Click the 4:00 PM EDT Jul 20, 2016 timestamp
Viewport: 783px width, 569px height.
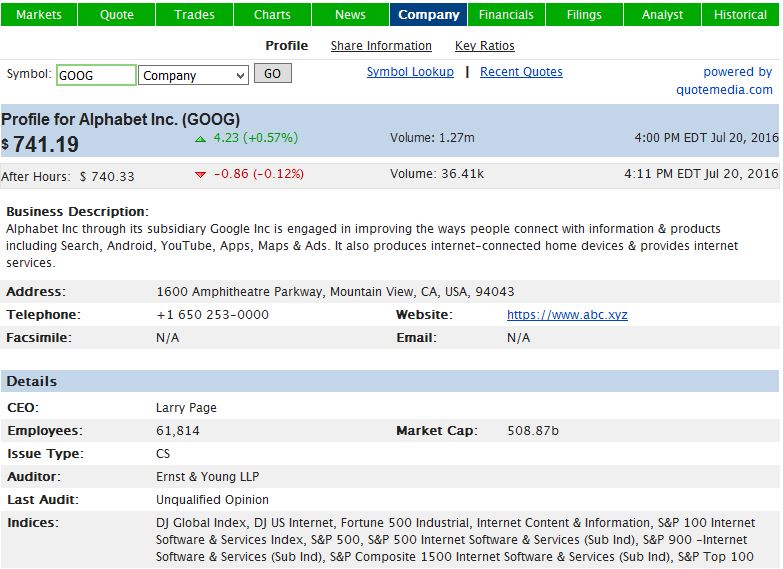706,137
